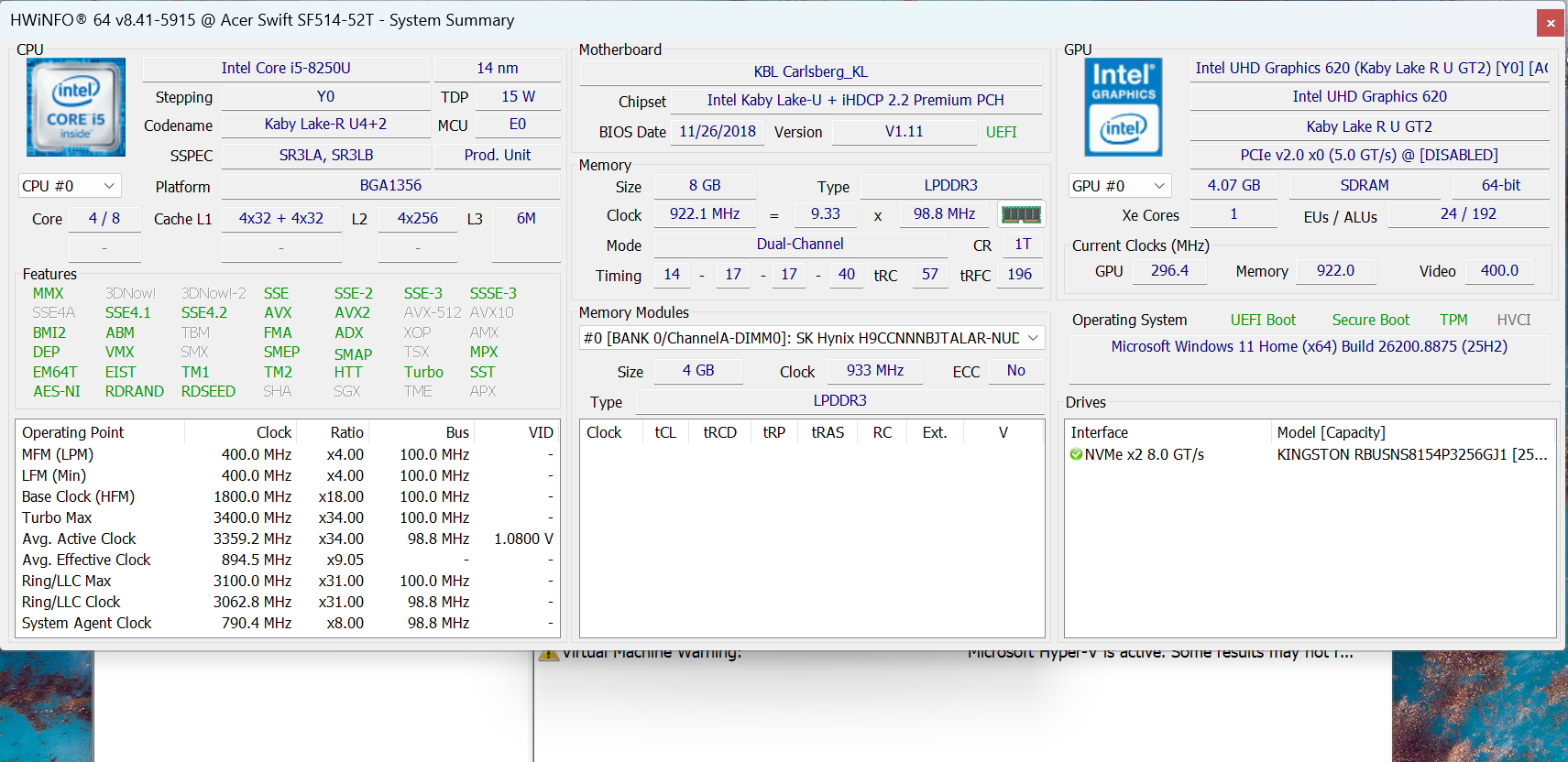Click the SR3LA, SR3LB SSPEC value
Image resolution: width=1568 pixels, height=762 pixels.
coord(325,155)
